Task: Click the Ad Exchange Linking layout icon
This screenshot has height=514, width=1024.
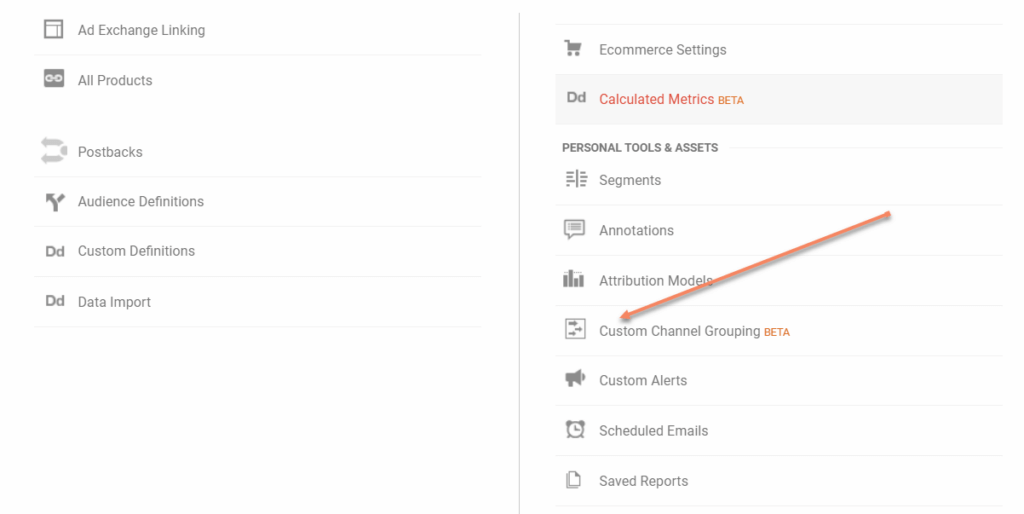Action: 54,29
